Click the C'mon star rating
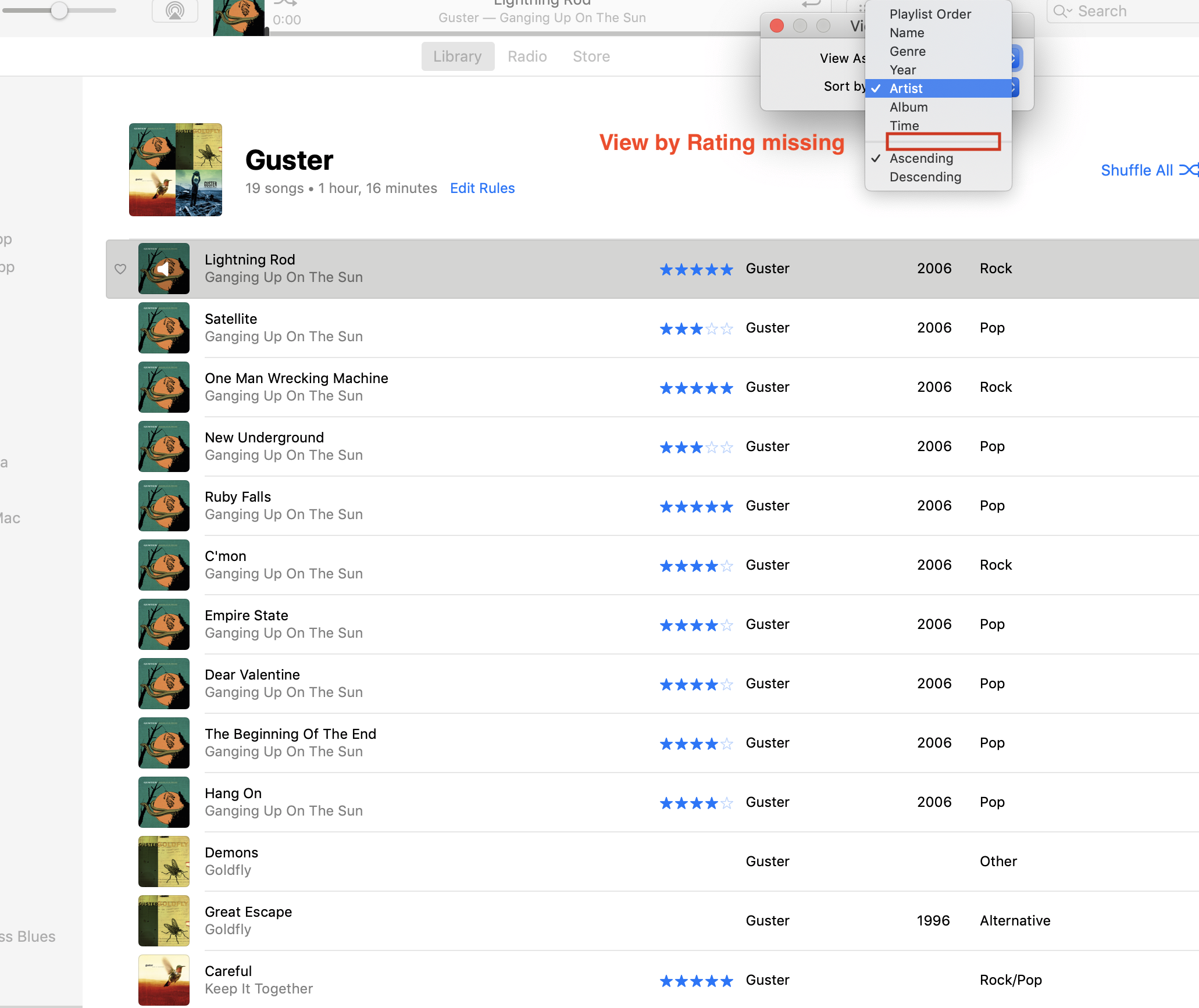The height and width of the screenshot is (1008, 1199). point(696,566)
